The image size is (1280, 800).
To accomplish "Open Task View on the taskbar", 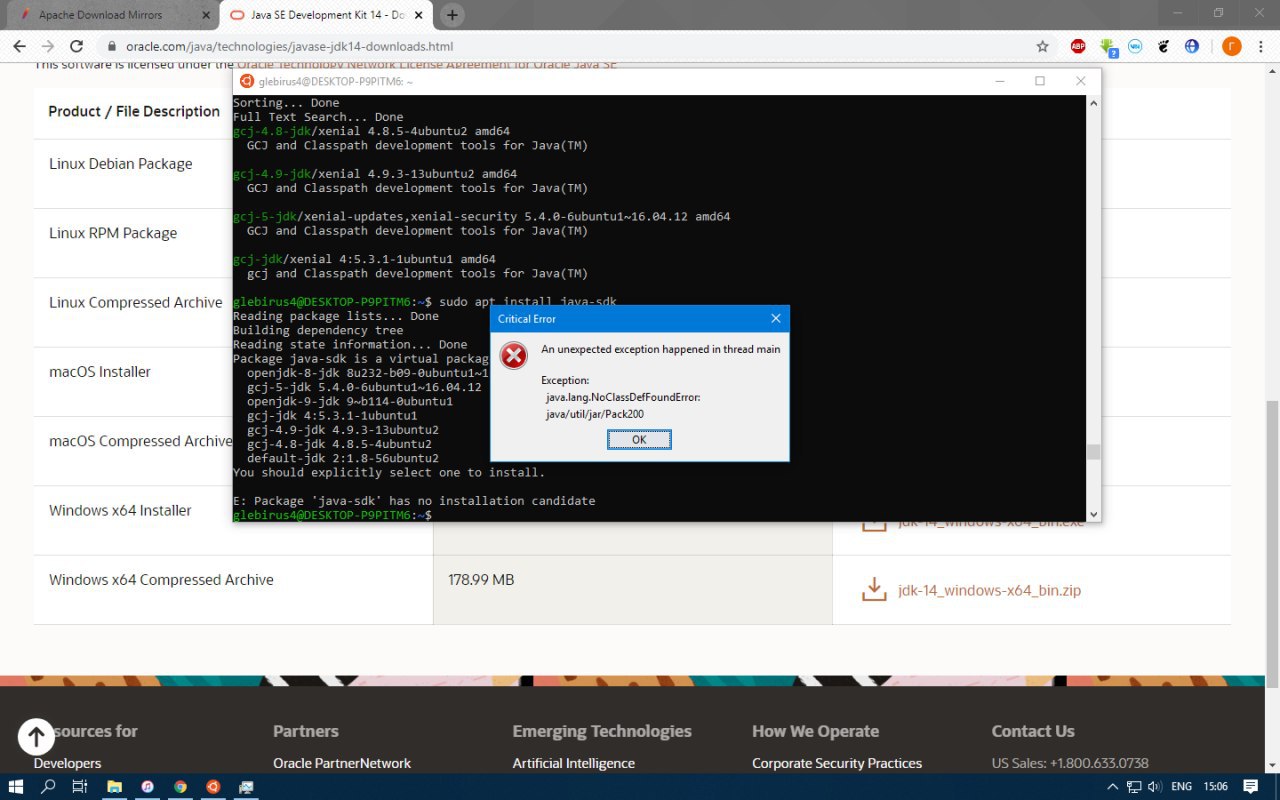I will pos(80,786).
